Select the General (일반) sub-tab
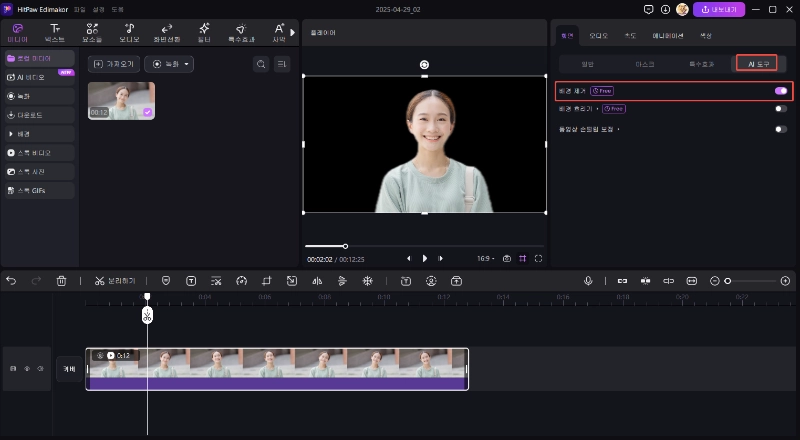Viewport: 800px width, 440px height. (588, 64)
